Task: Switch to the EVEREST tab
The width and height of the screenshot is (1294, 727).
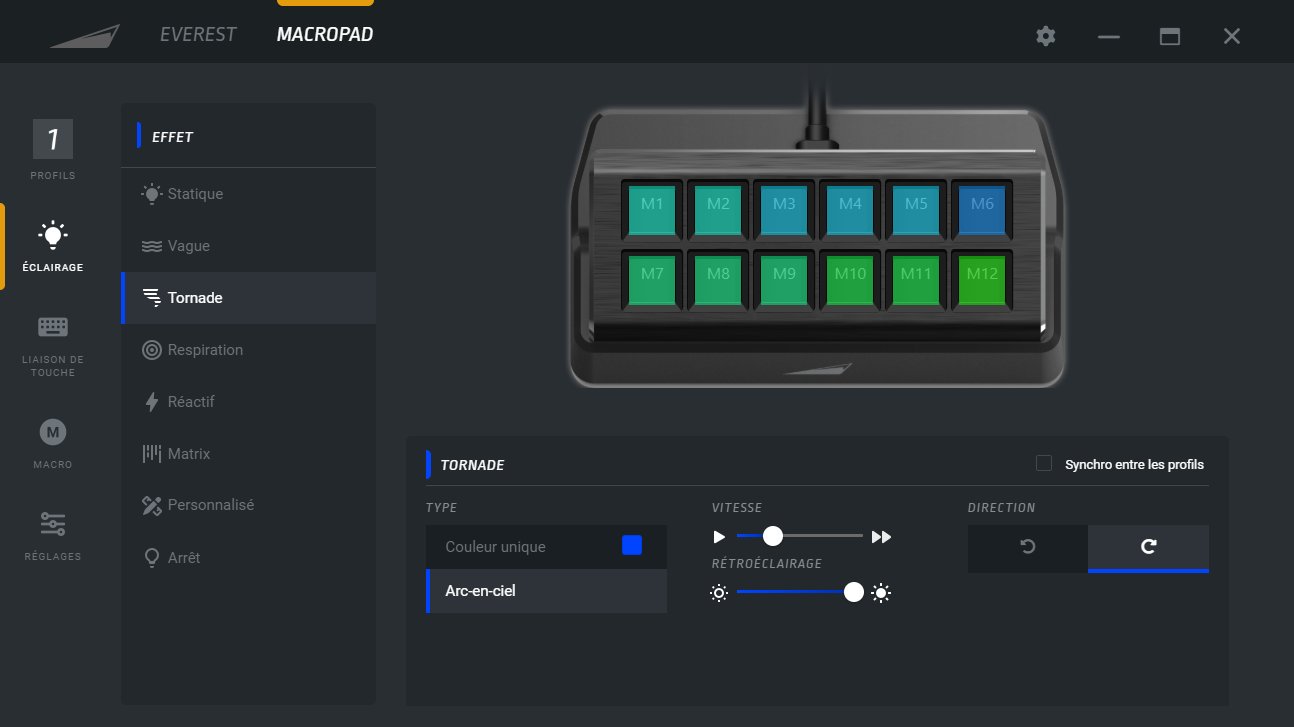Action: coord(198,35)
